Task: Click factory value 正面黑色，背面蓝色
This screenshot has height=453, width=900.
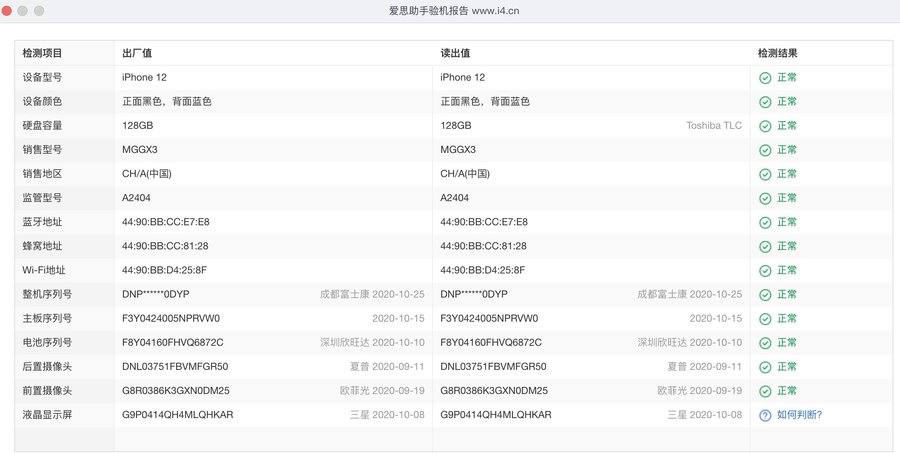Action: coord(167,101)
